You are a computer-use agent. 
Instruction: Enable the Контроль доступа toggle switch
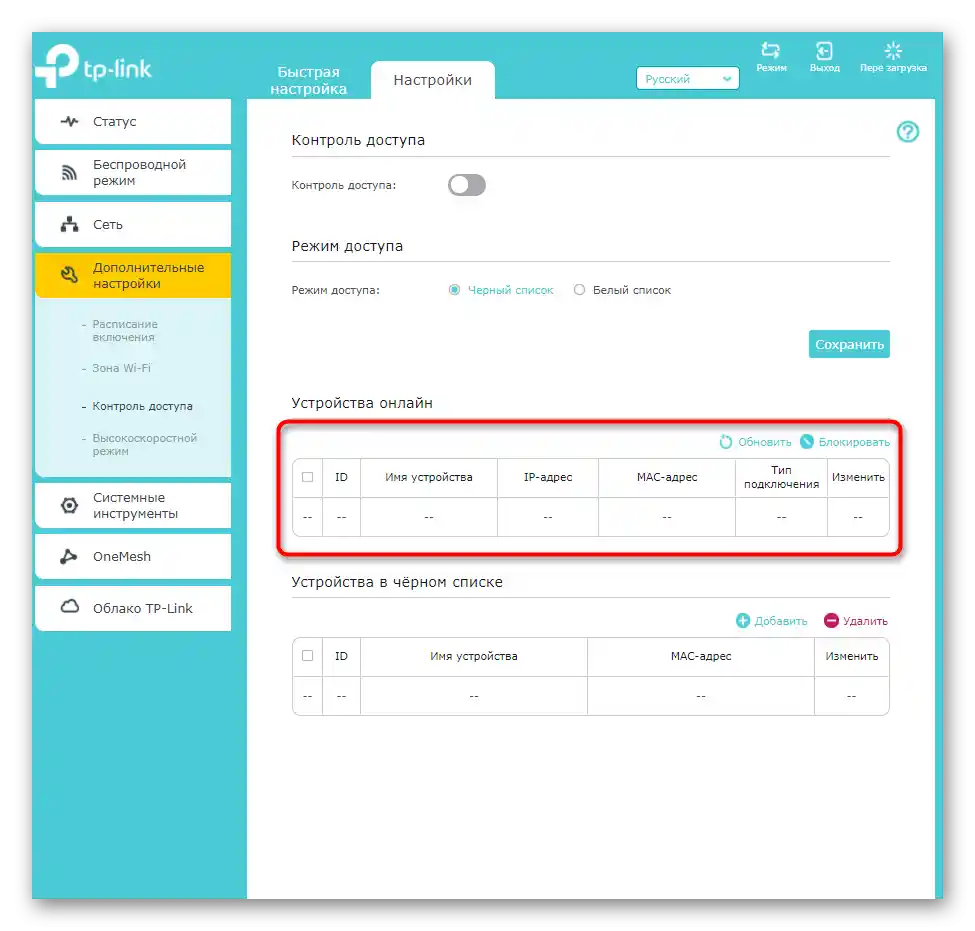[466, 185]
